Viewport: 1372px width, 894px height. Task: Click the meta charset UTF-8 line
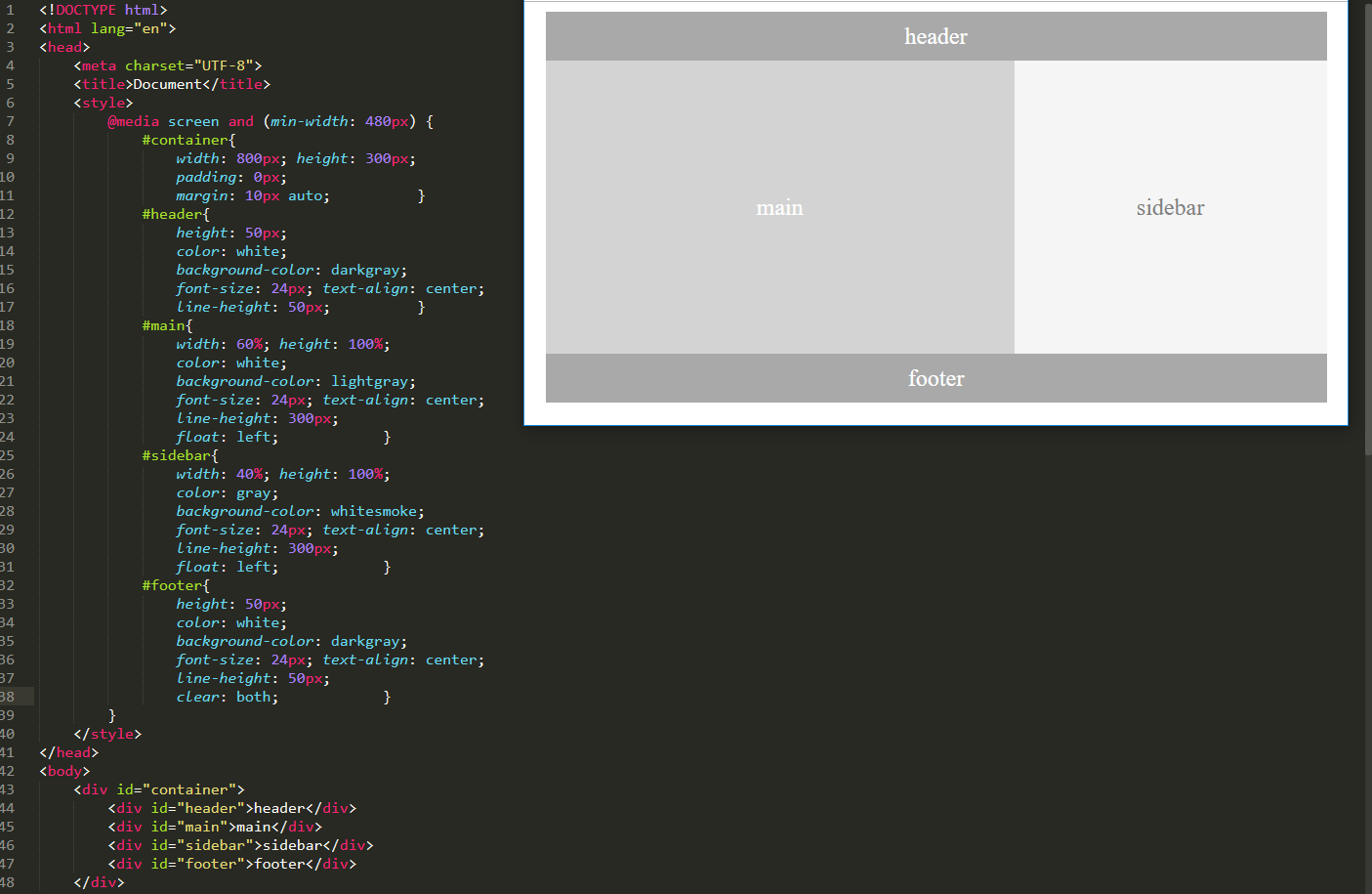[x=168, y=65]
